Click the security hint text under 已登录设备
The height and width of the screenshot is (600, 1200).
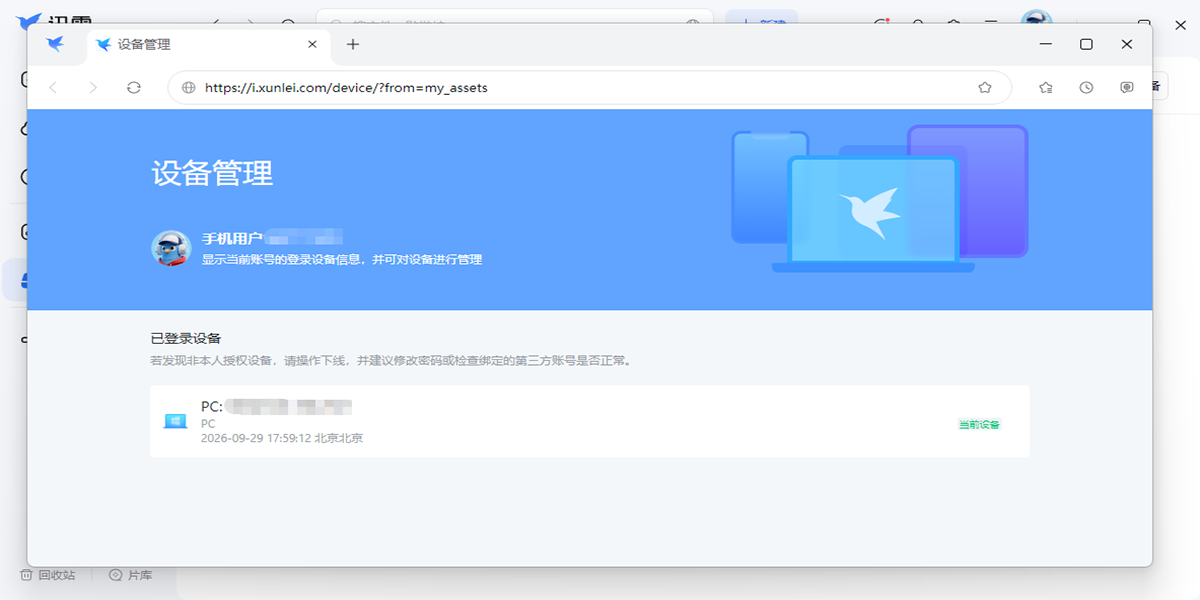[x=391, y=360]
